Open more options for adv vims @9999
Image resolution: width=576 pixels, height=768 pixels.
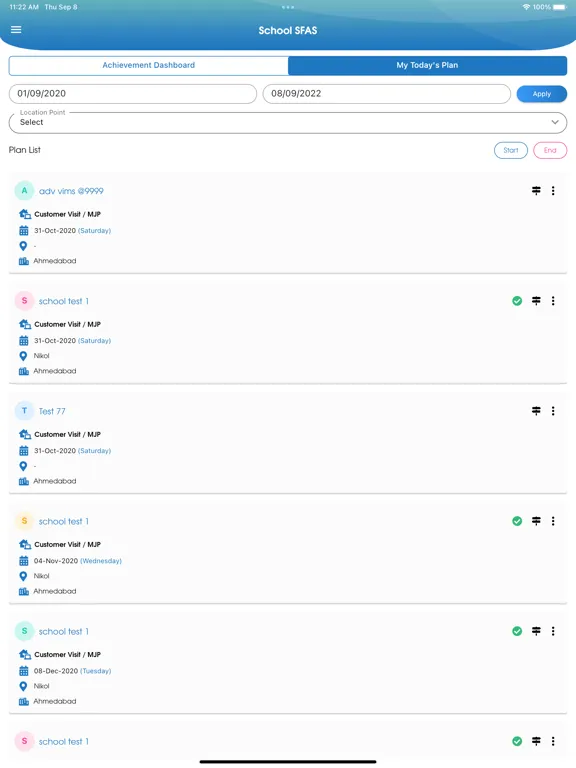click(553, 191)
